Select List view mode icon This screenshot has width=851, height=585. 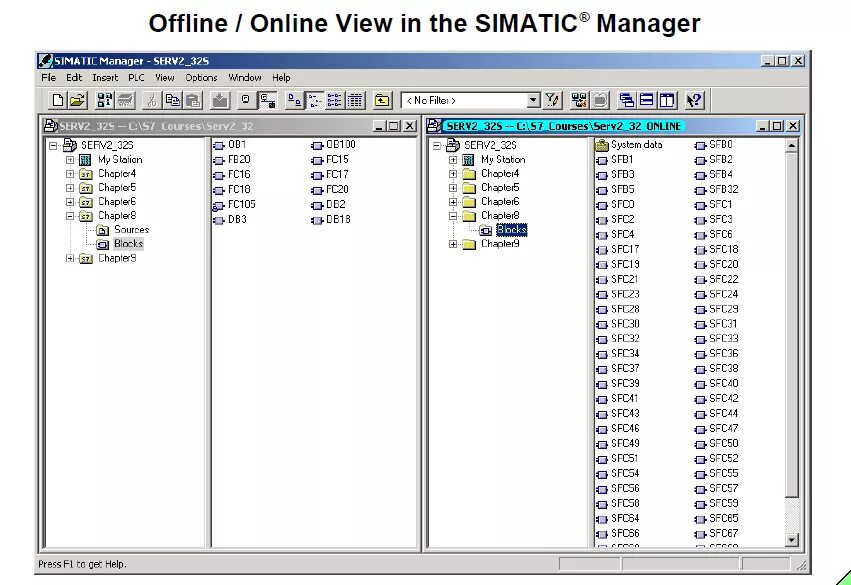click(x=335, y=100)
